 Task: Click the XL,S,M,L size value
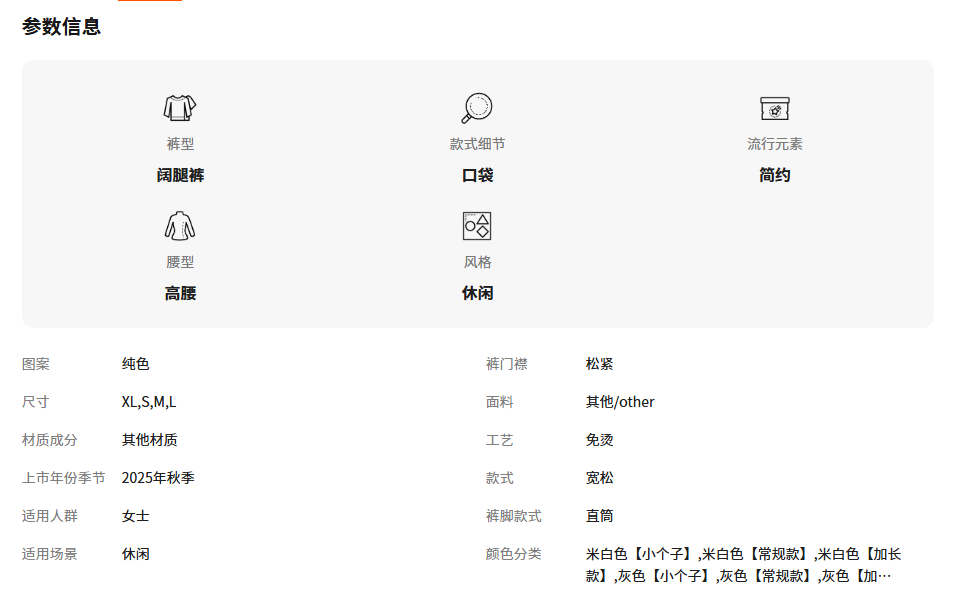[149, 402]
